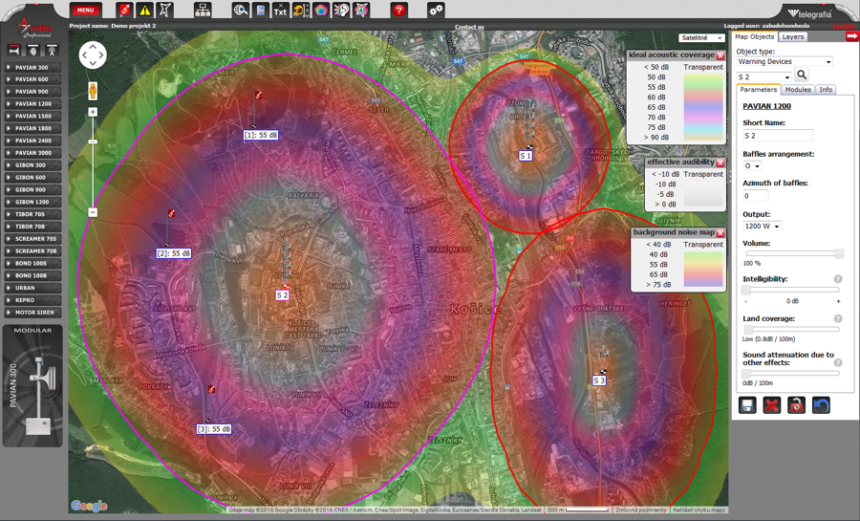Toggle the red padlock lock icon
This screenshot has height=521, width=860.
796,405
